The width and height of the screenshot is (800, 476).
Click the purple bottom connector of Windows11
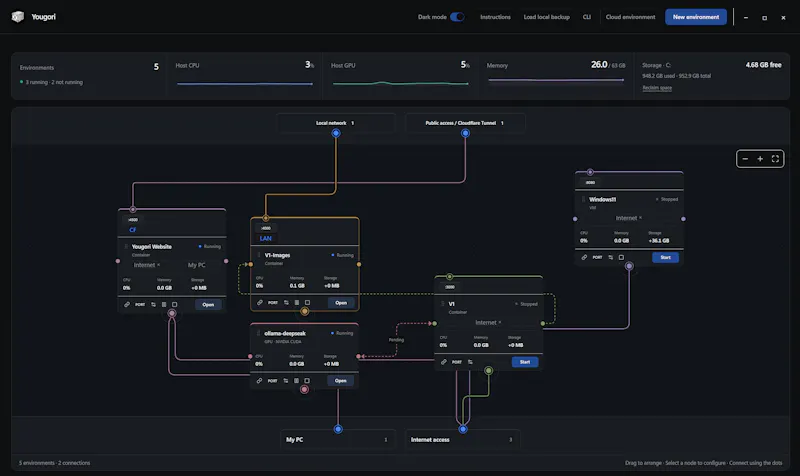click(x=629, y=266)
